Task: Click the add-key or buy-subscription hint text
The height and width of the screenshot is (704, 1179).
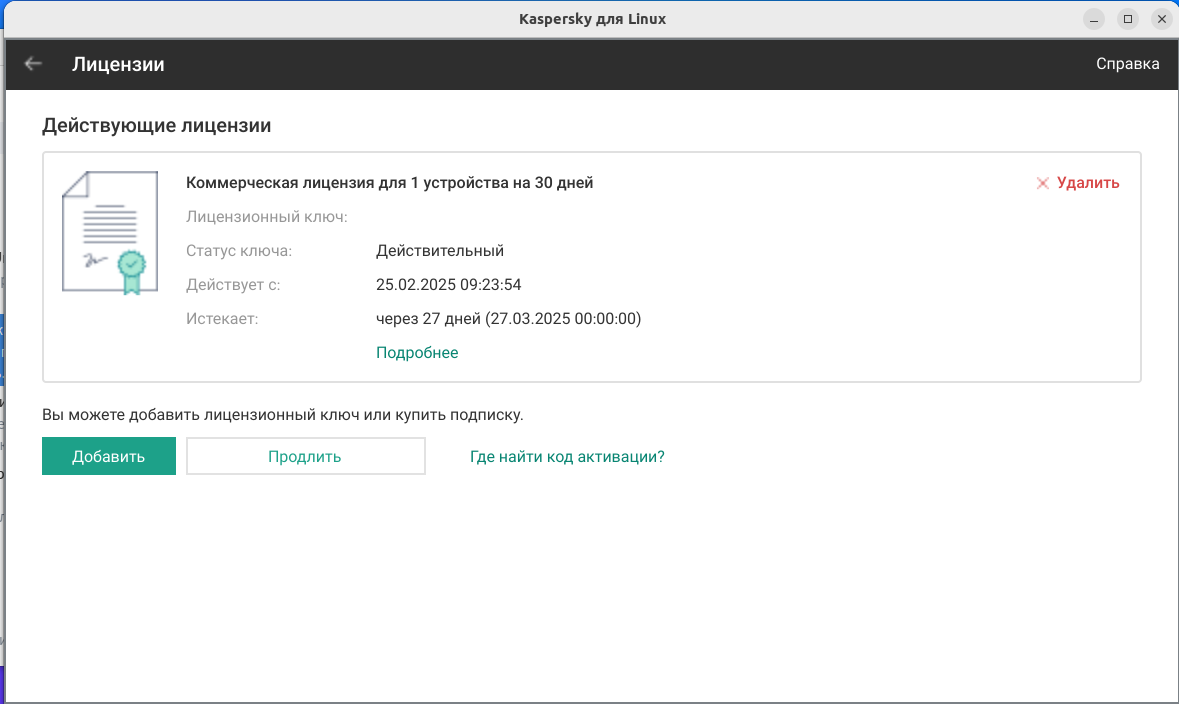Action: click(x=283, y=414)
